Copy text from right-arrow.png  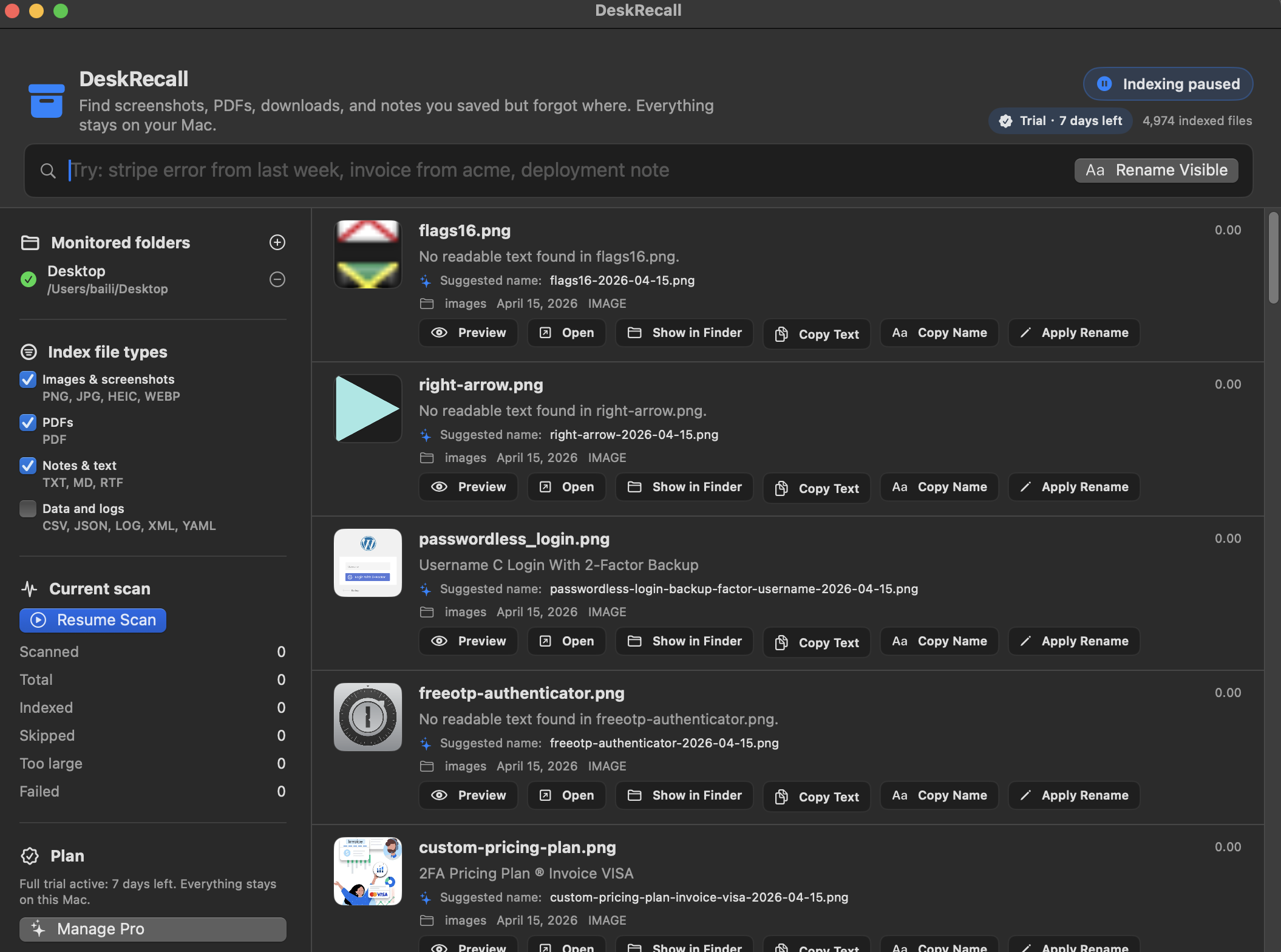pos(817,488)
